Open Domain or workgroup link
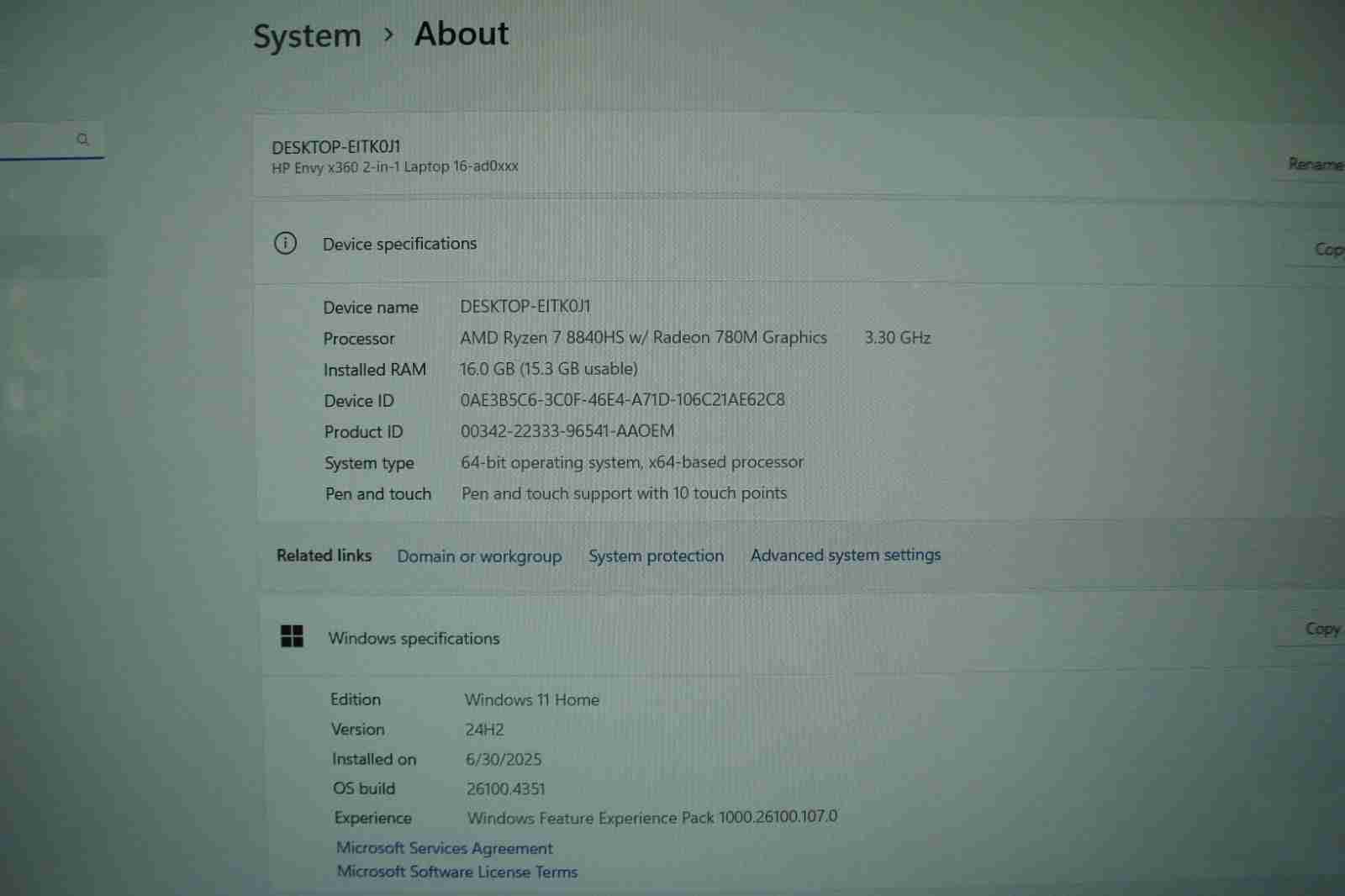The image size is (1345, 896). point(479,556)
